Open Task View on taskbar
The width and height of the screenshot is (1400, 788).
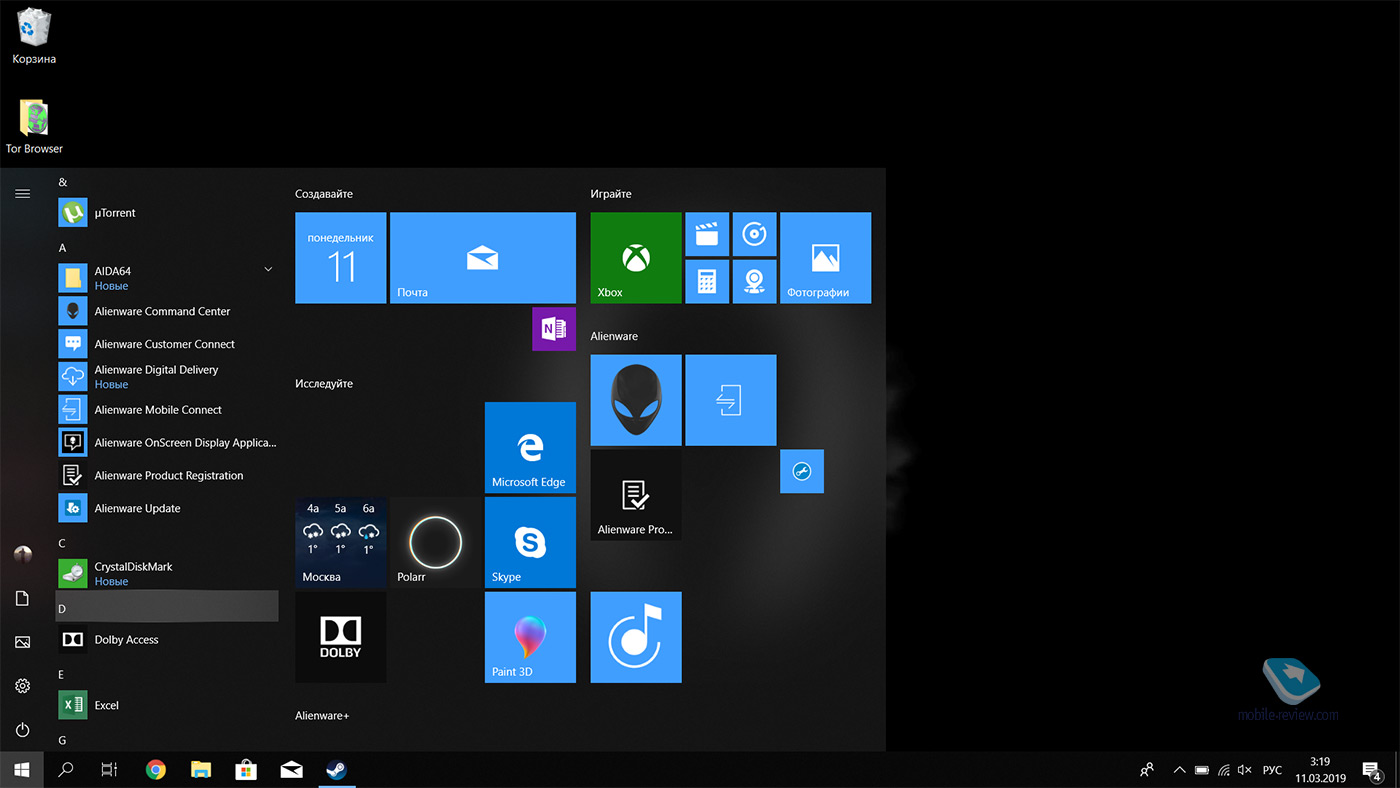tap(110, 770)
